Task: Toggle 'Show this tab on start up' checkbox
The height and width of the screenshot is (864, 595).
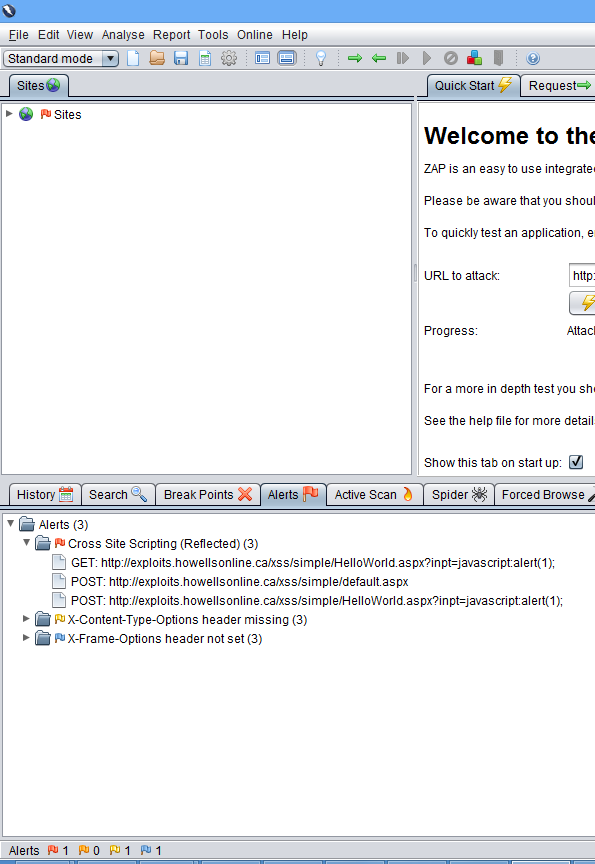Action: point(576,462)
